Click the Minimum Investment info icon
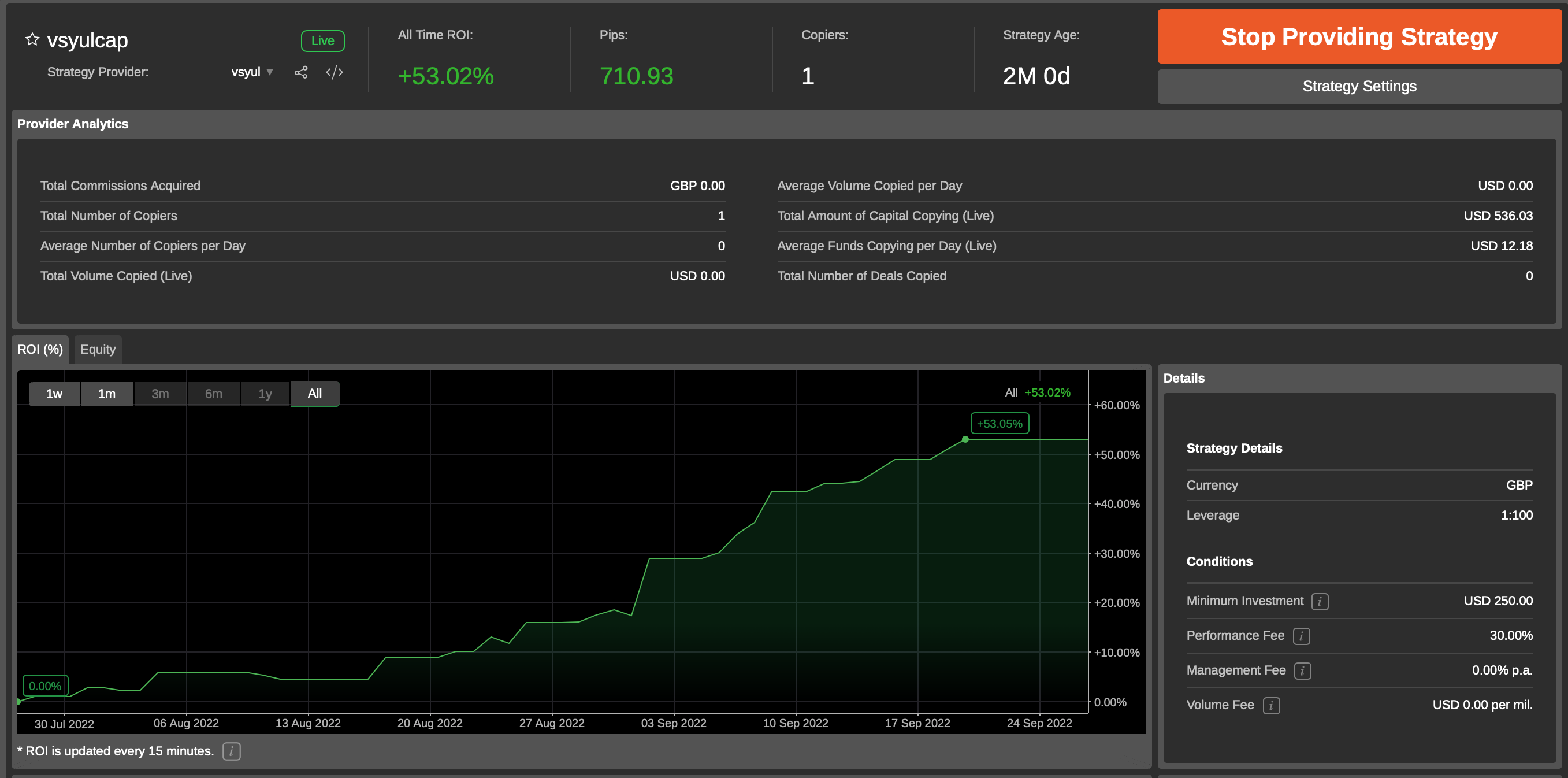Screen dimensions: 1568x778 1319,602
